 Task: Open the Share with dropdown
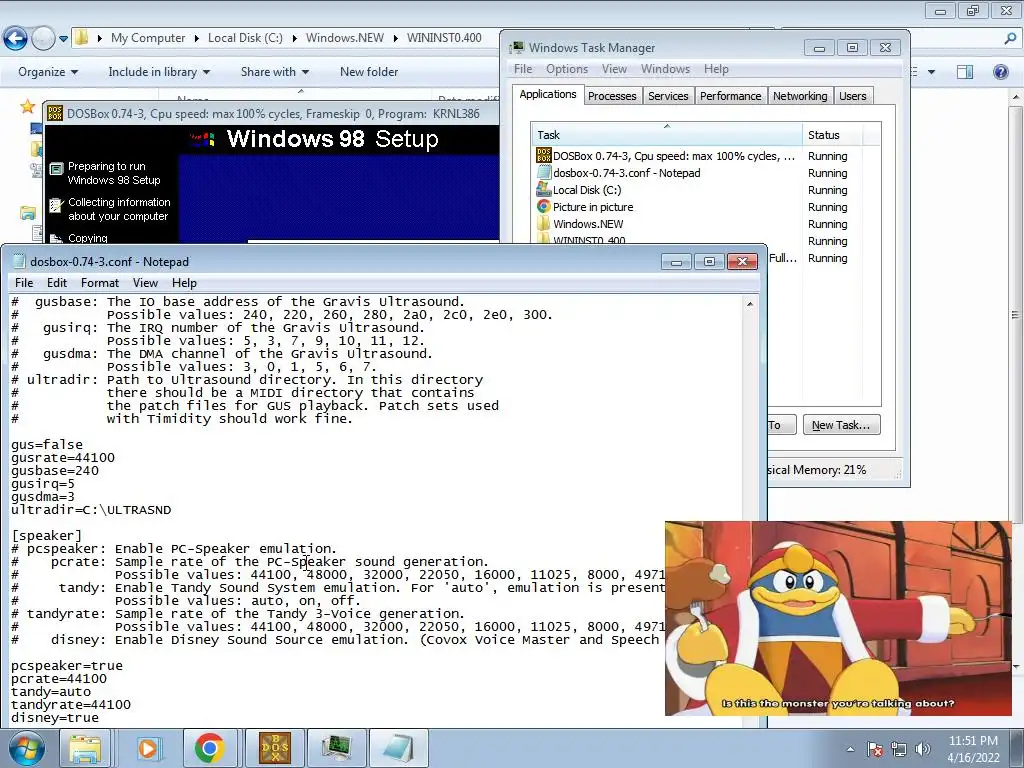(274, 72)
